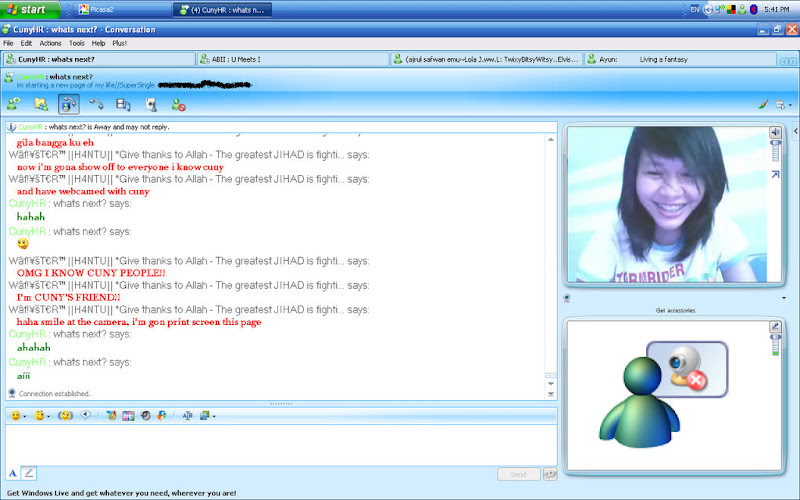Open the Plus! menu
The image size is (800, 500).
click(x=119, y=43)
